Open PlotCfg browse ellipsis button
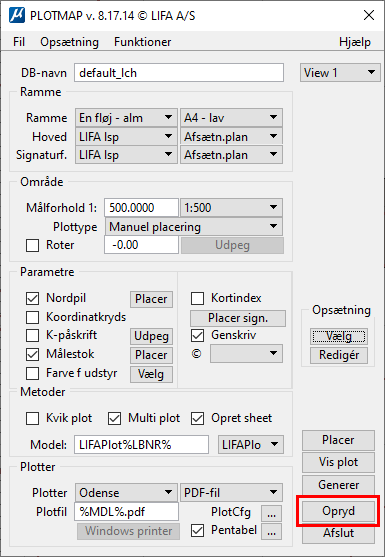Viewport: 385px width, 557px height. (272, 513)
